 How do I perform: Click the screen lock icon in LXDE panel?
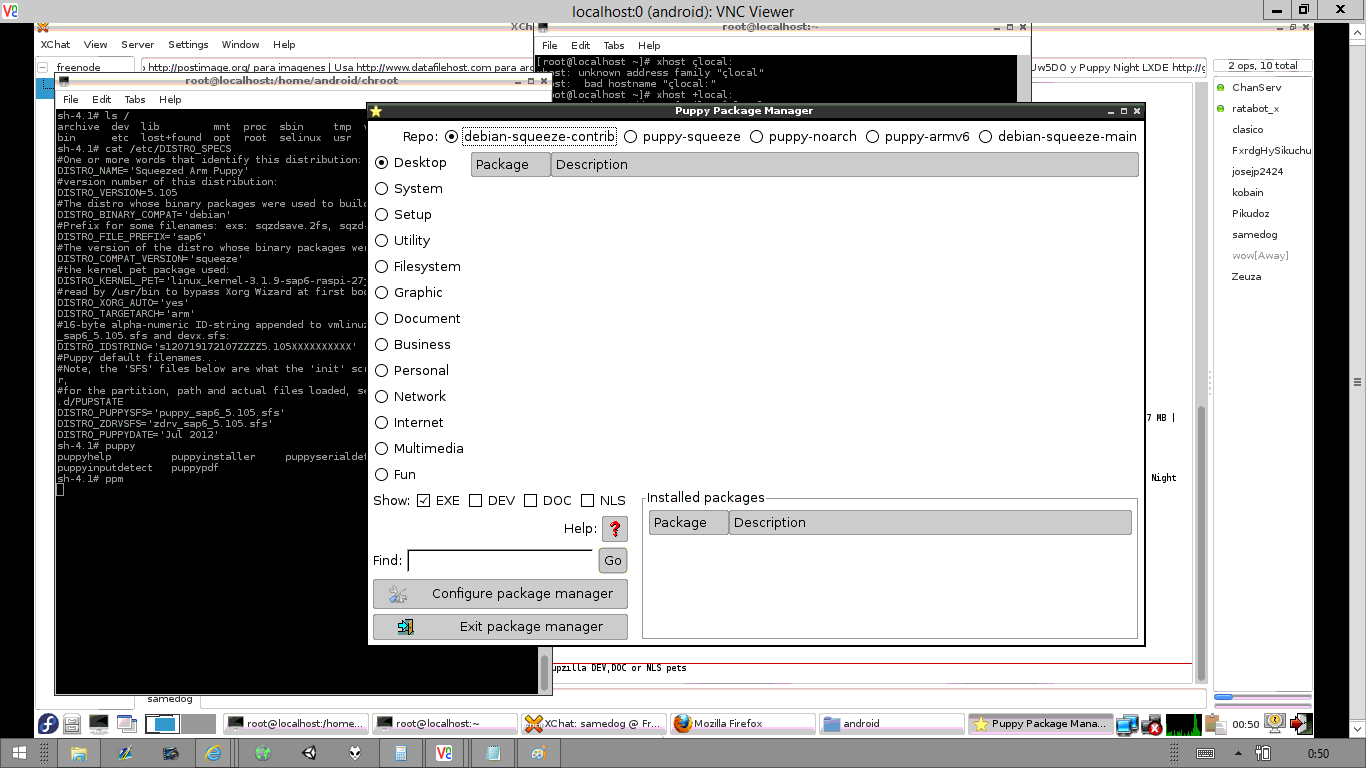coord(1275,723)
